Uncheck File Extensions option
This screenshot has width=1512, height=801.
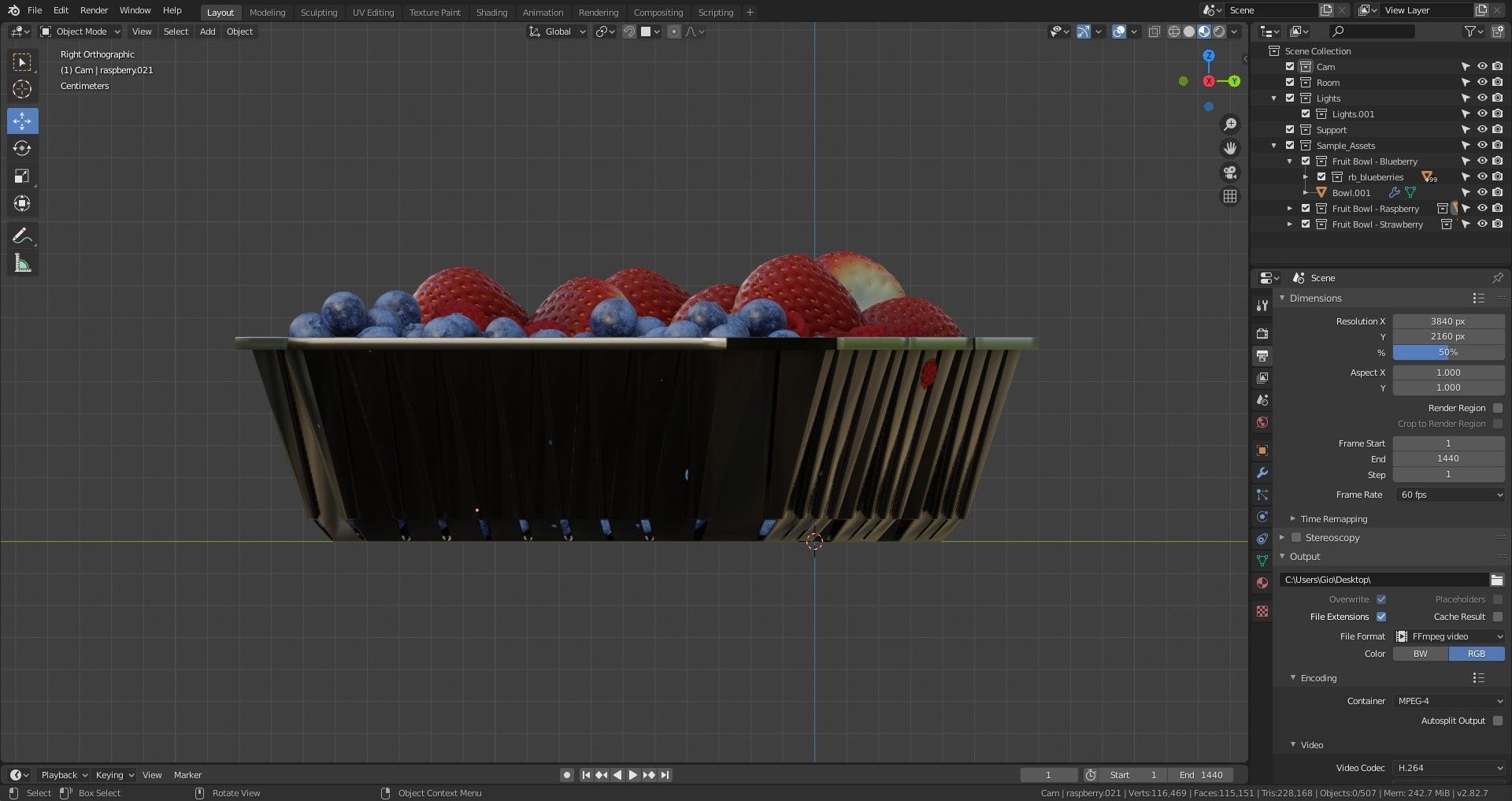click(1381, 617)
